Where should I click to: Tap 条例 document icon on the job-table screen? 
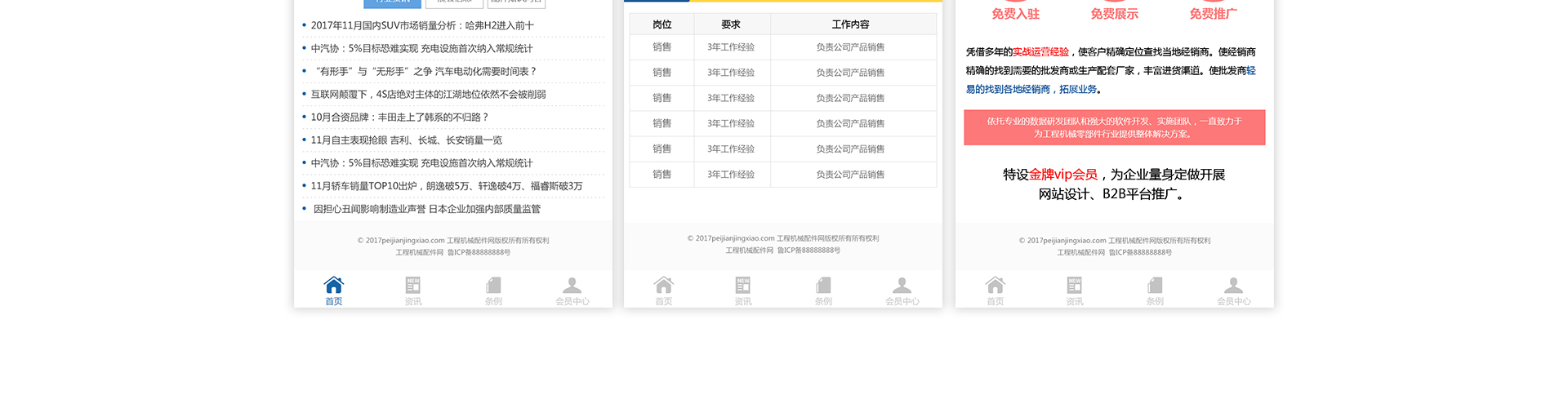823,285
